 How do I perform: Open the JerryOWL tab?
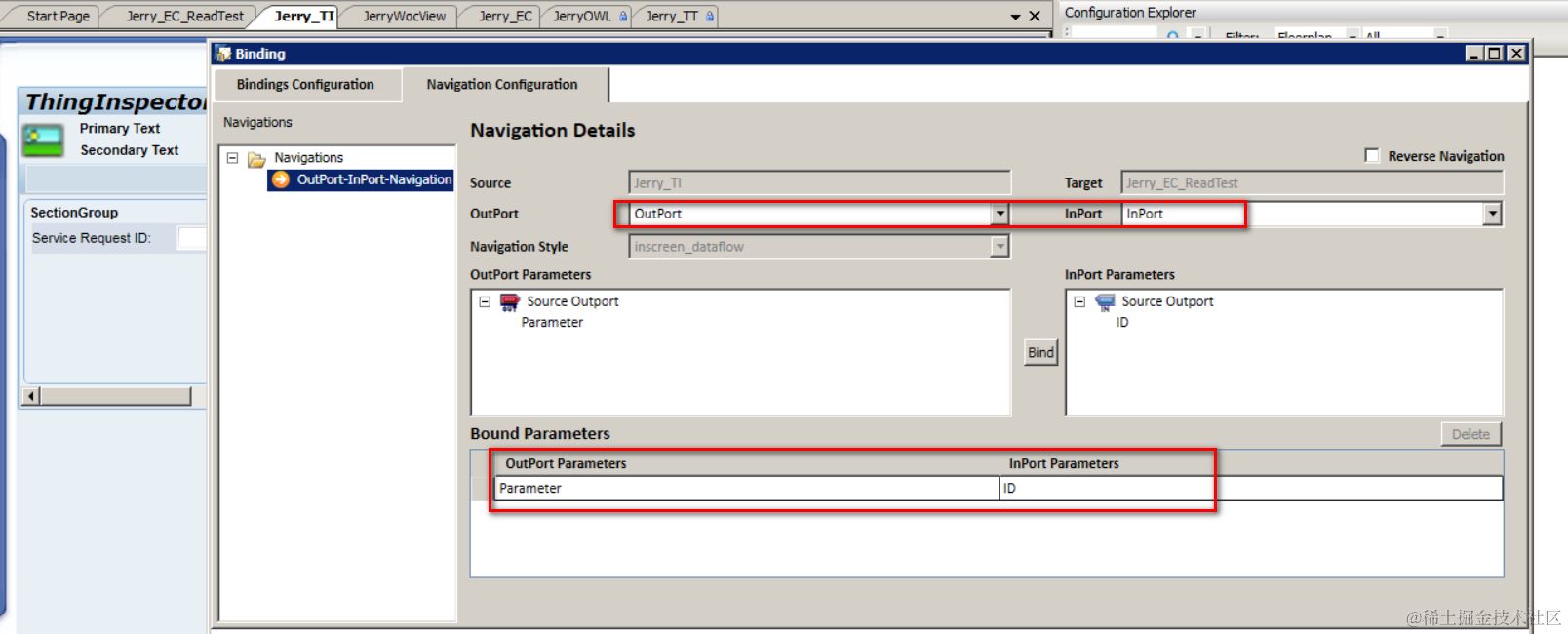tap(588, 17)
